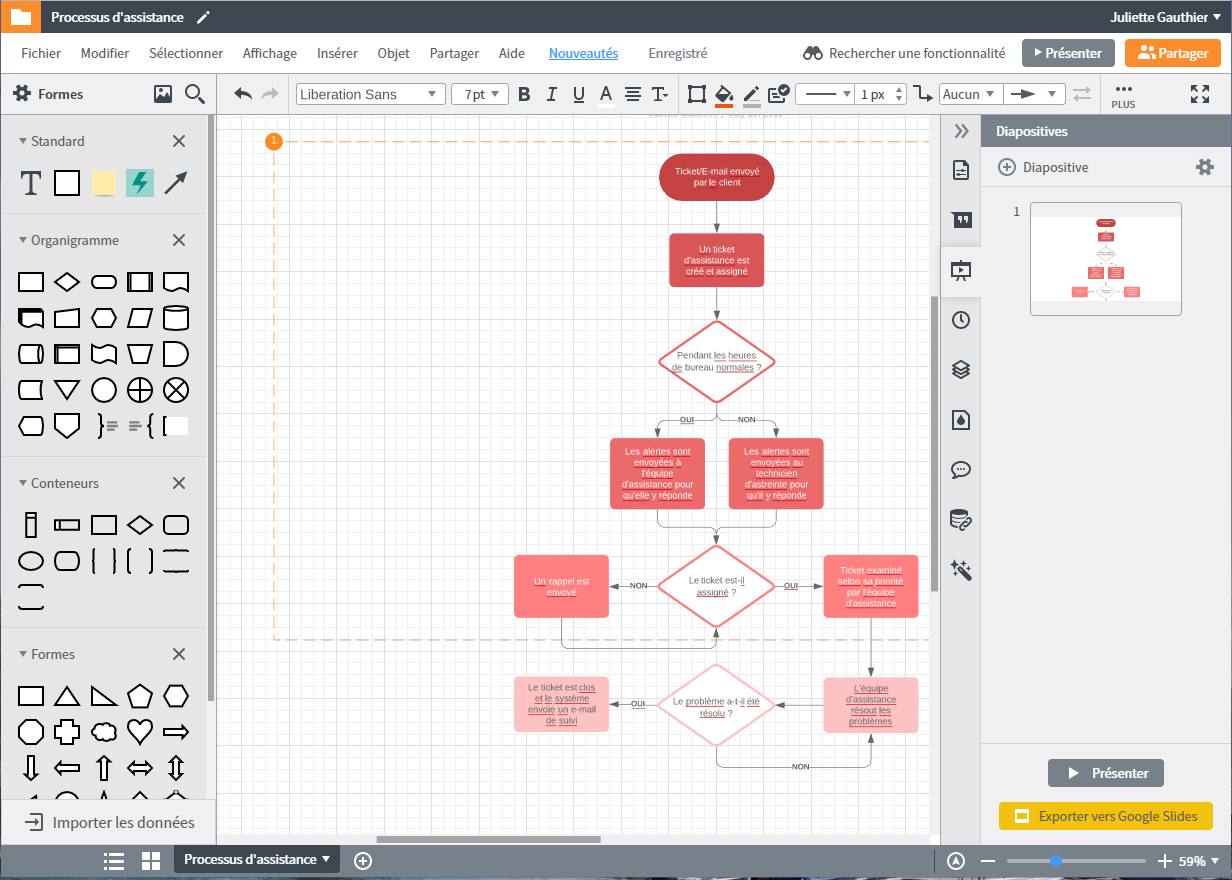The image size is (1232, 880).
Task: Click the fill color bucket swatch
Action: coord(725,93)
